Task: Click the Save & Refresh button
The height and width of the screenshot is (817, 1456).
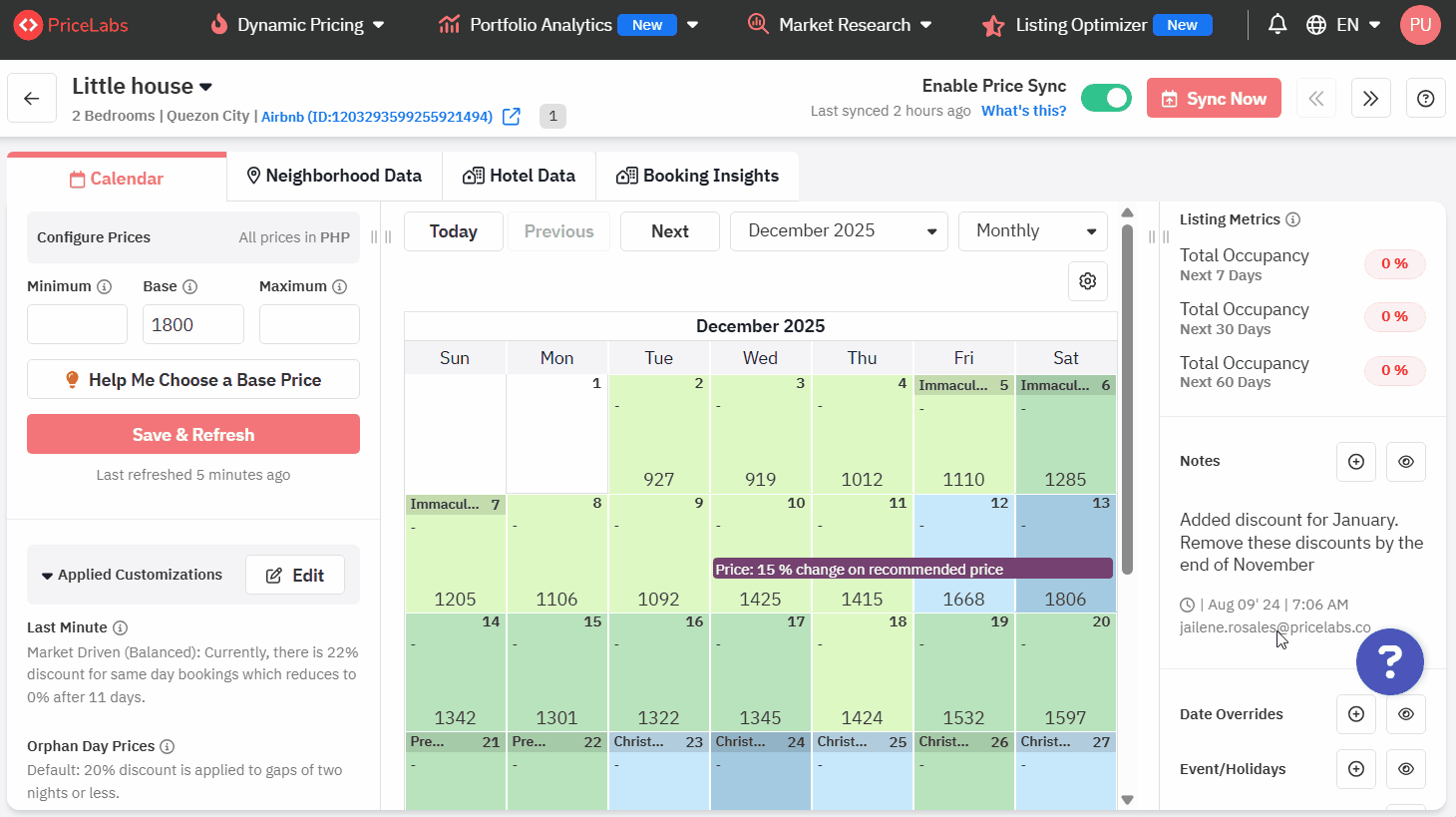Action: [193, 435]
